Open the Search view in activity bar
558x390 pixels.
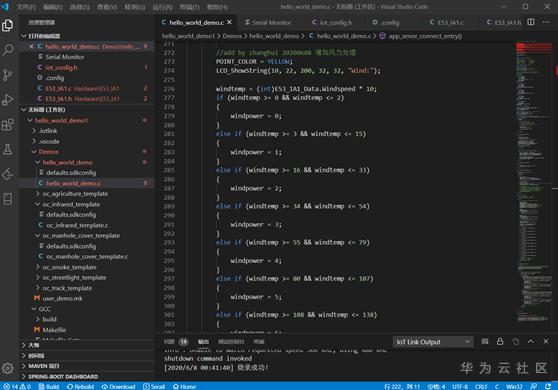tap(8, 50)
